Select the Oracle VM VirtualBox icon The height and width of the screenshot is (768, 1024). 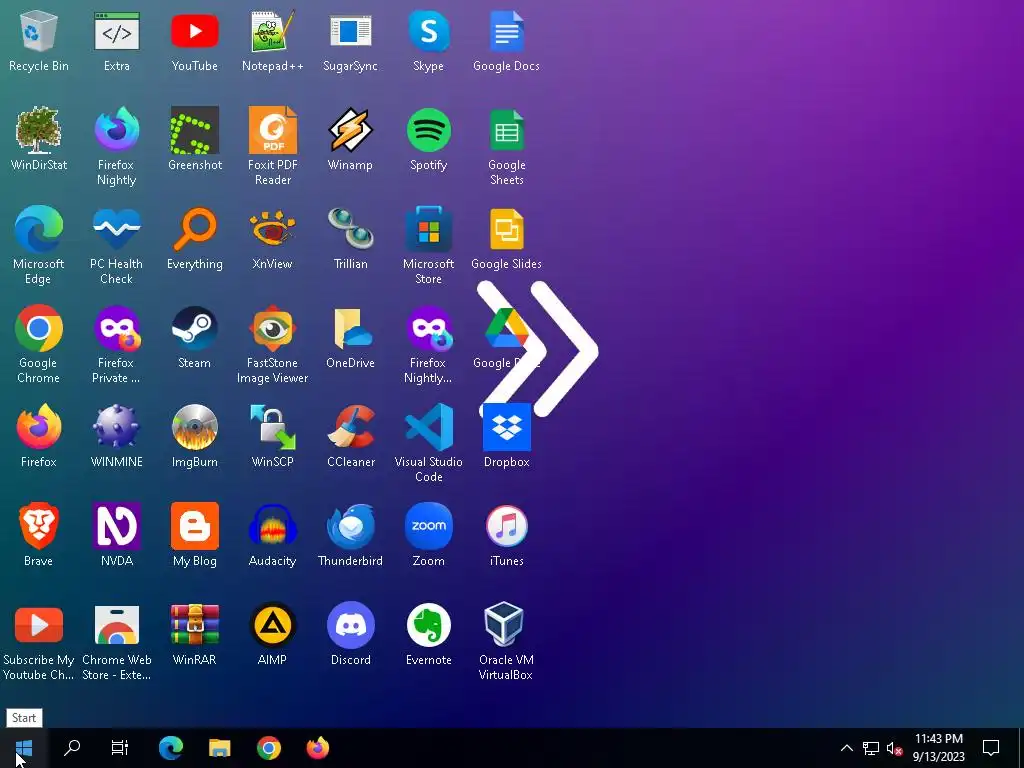(x=504, y=625)
